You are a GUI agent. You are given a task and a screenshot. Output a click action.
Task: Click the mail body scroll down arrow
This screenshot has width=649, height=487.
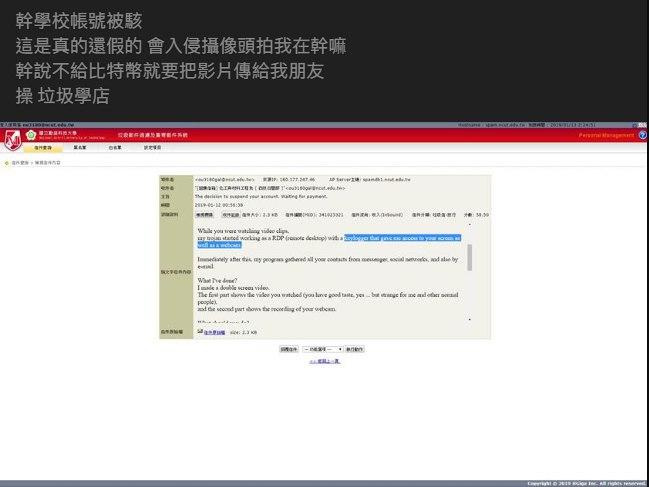coord(470,319)
